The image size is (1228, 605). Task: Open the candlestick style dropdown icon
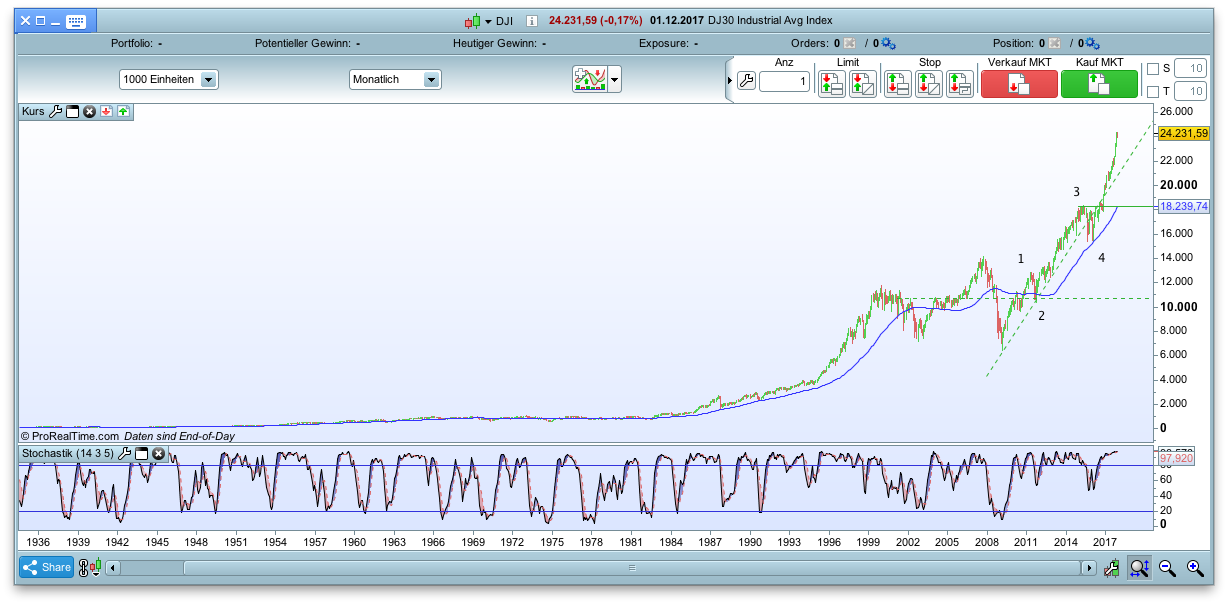[95, 567]
